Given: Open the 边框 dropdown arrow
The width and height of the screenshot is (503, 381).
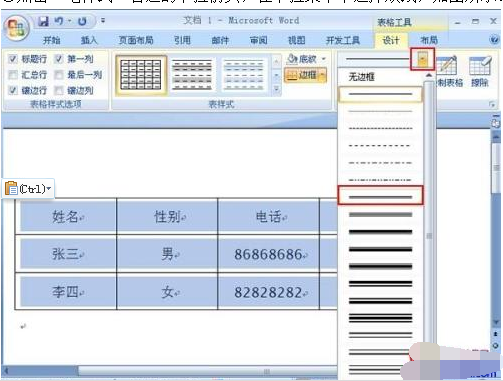Looking at the screenshot, I should (x=322, y=75).
